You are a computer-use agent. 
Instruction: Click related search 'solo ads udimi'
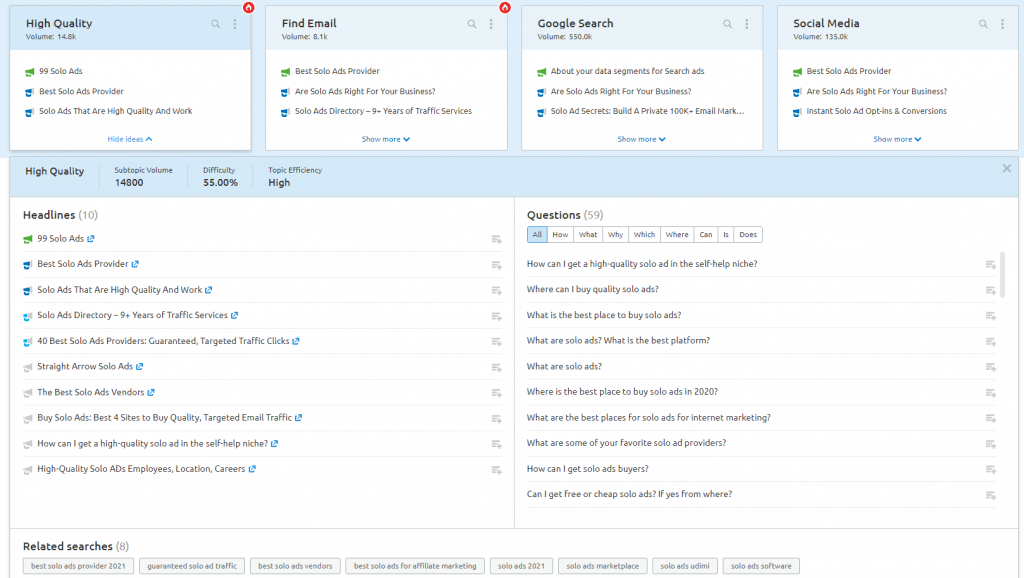pos(684,566)
